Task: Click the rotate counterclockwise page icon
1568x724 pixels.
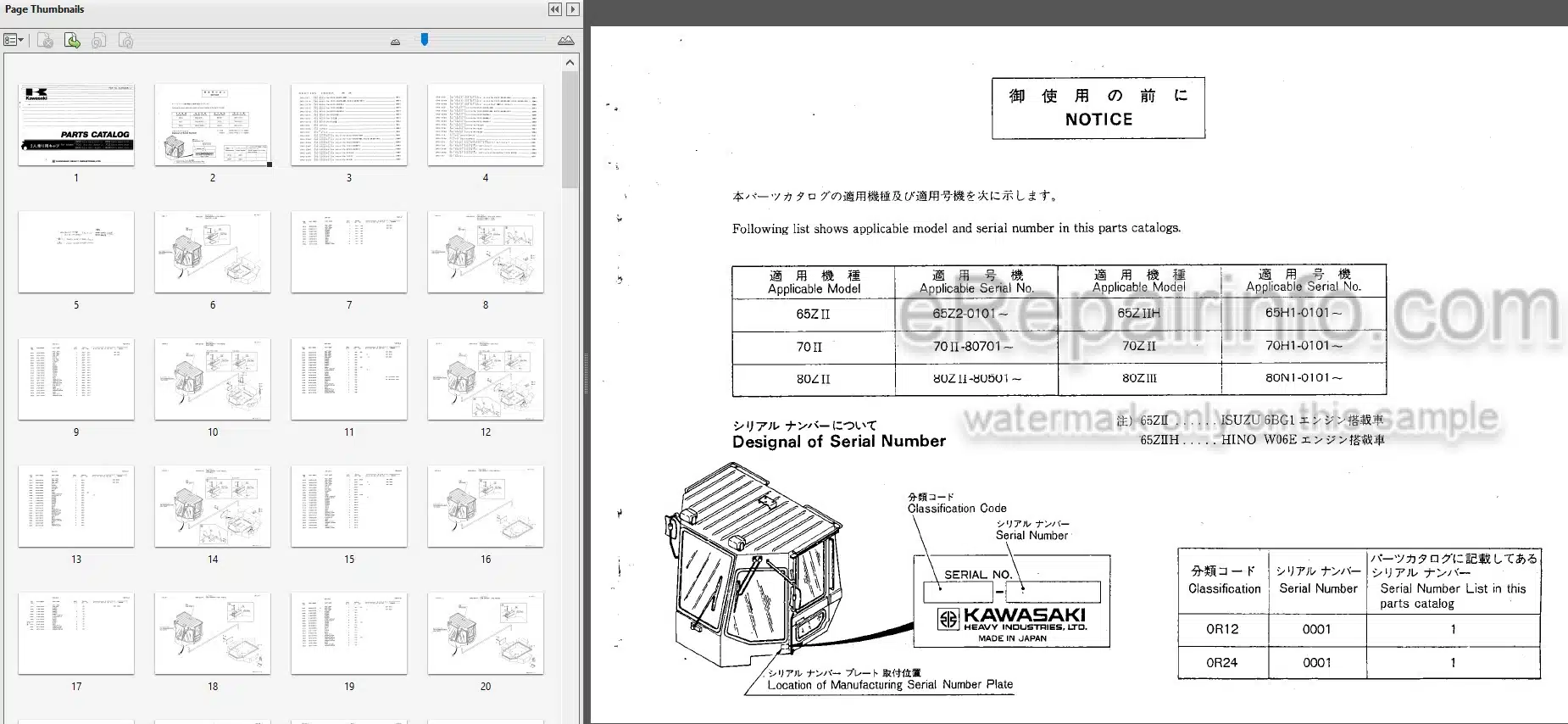Action: pyautogui.click(x=99, y=40)
